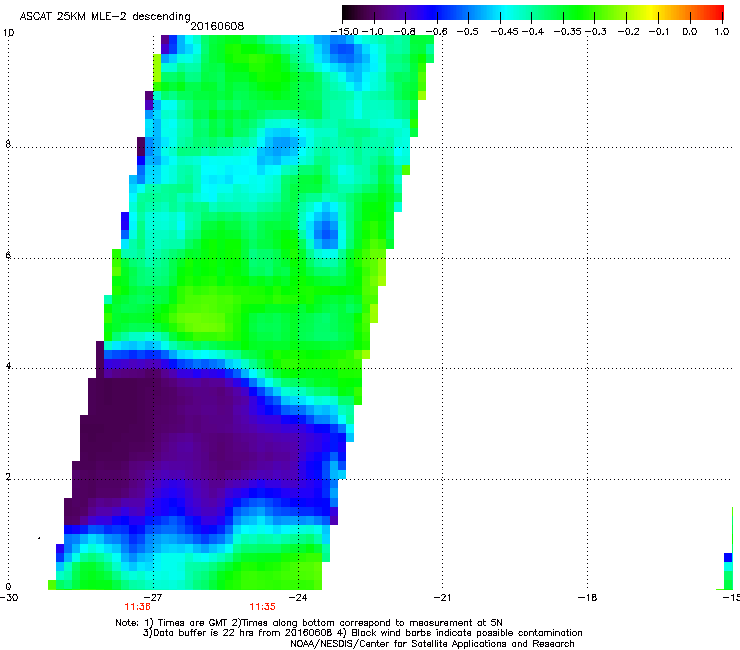Click the color bar label -0.8
The image size is (740, 650).
point(404,32)
